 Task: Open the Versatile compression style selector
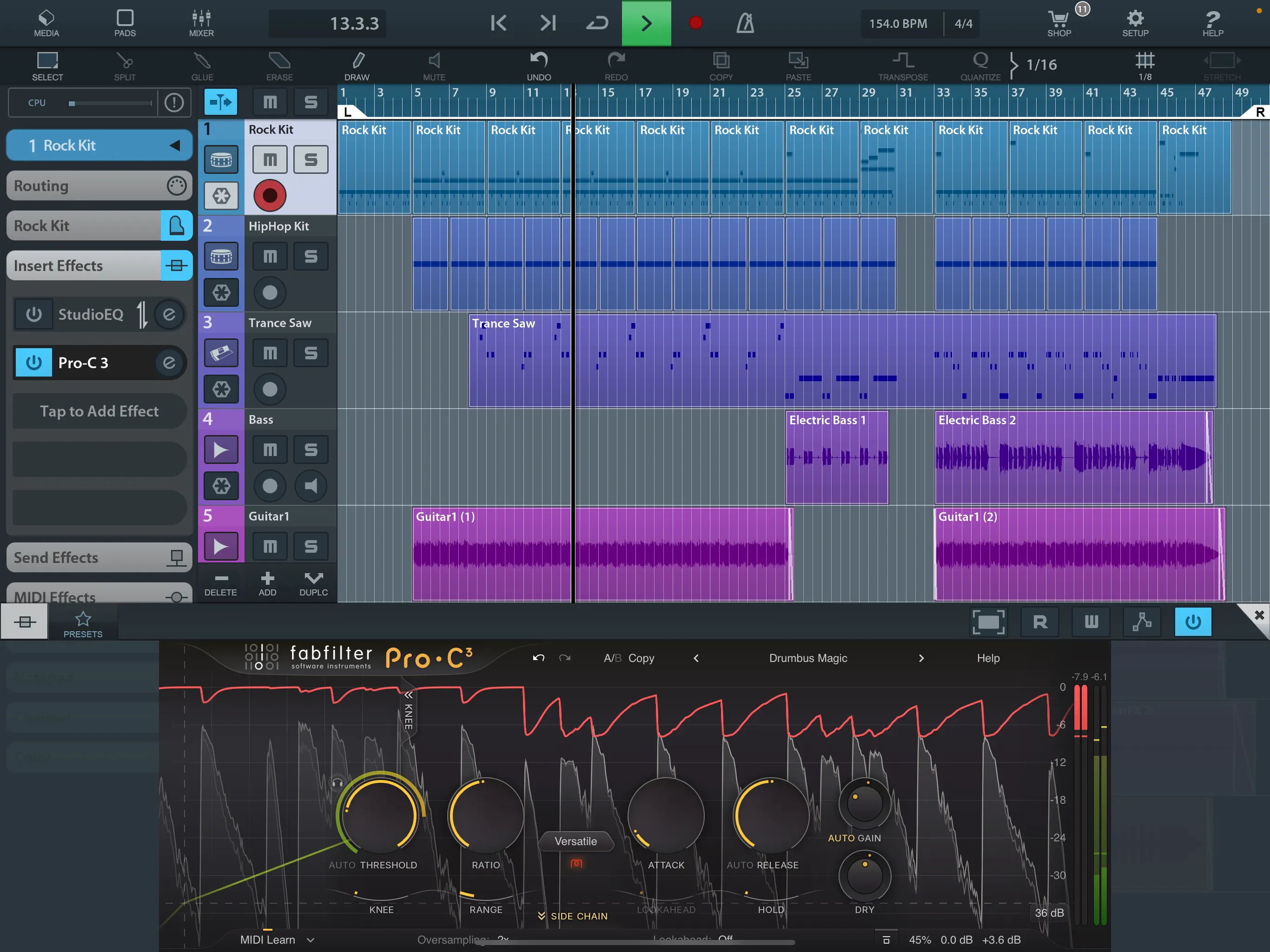[x=575, y=841]
